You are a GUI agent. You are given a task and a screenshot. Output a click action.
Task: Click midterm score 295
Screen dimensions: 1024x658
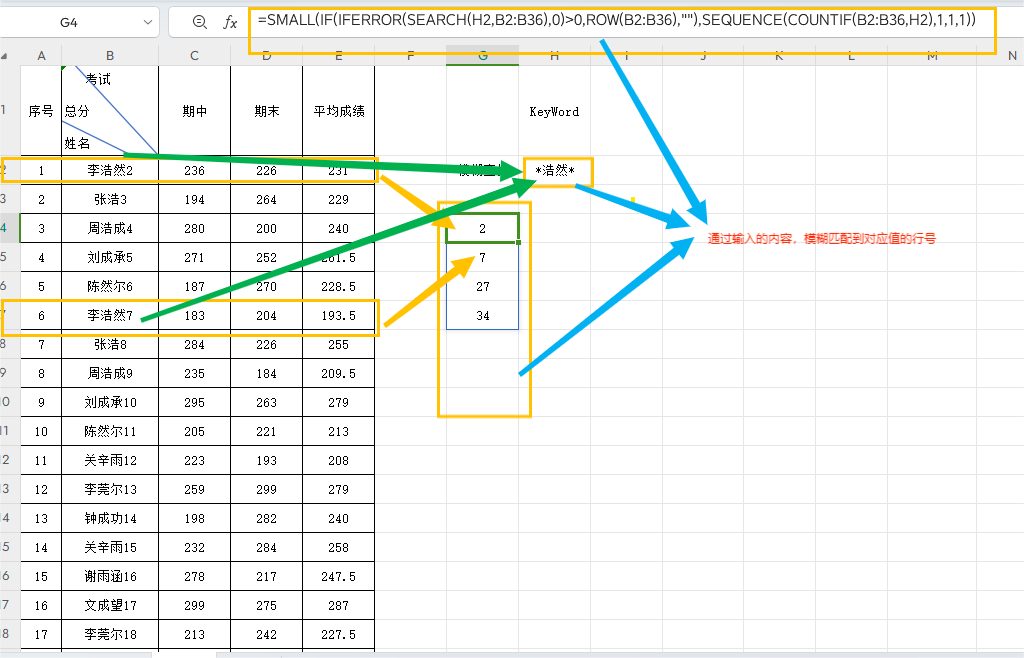coord(195,402)
